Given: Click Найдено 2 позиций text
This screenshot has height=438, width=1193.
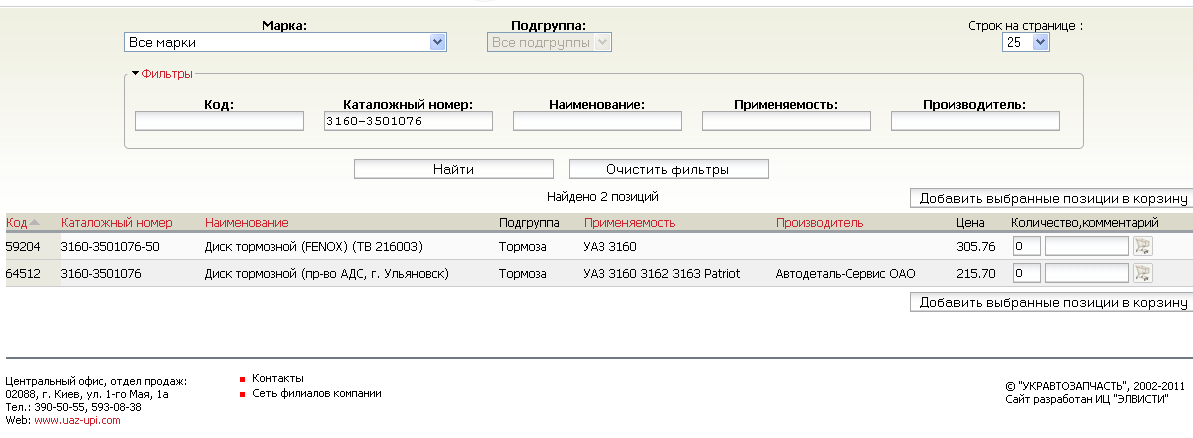Looking at the screenshot, I should point(603,196).
